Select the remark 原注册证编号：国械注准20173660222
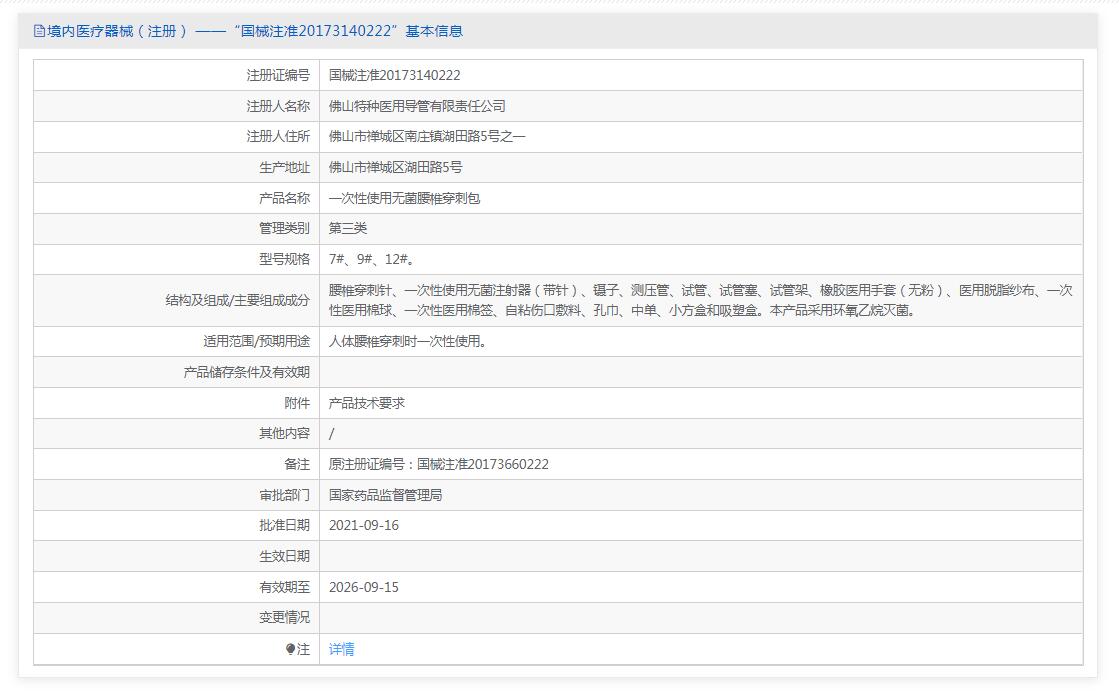The width and height of the screenshot is (1119, 694). (x=438, y=464)
